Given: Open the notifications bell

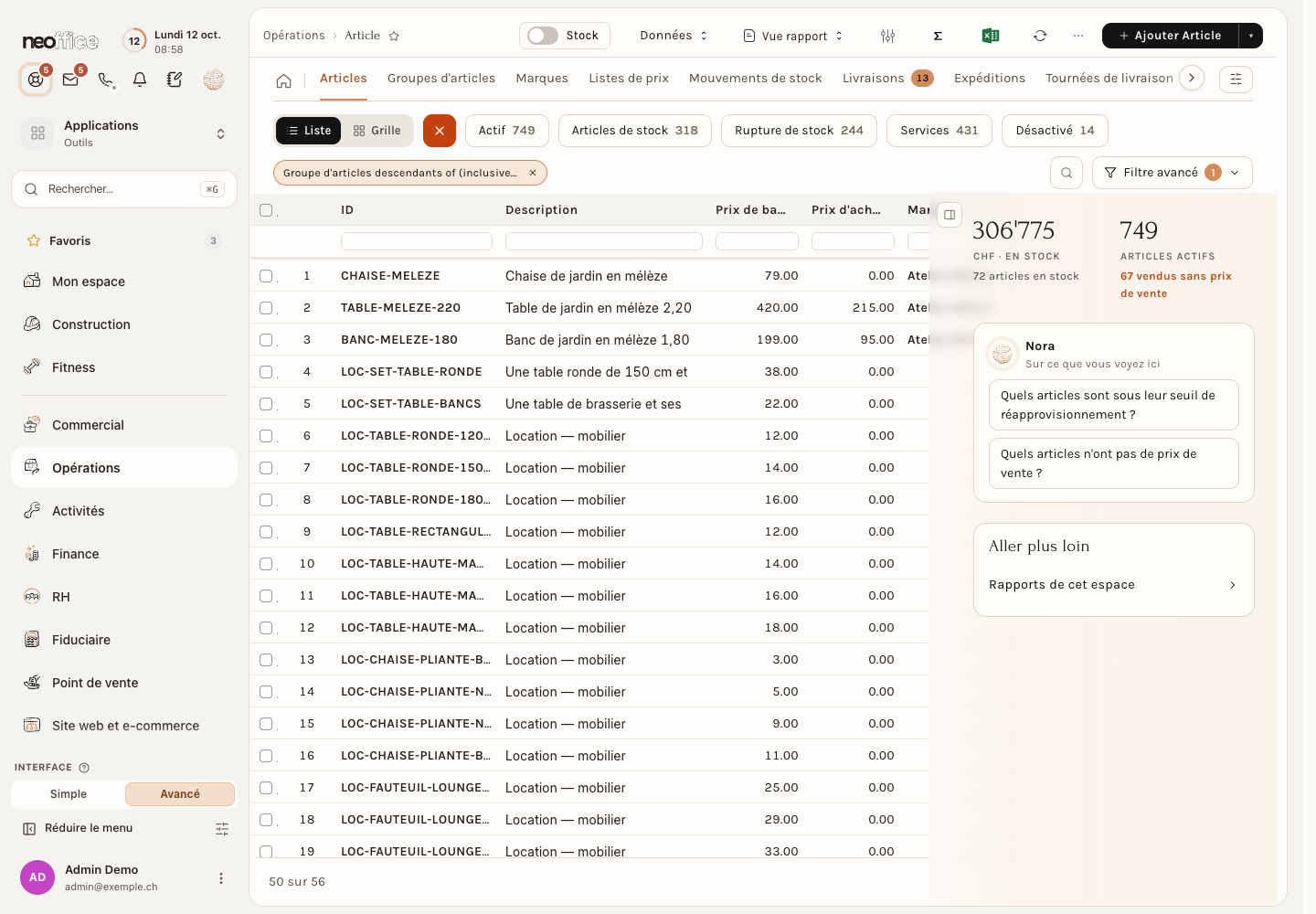Looking at the screenshot, I should [x=140, y=80].
